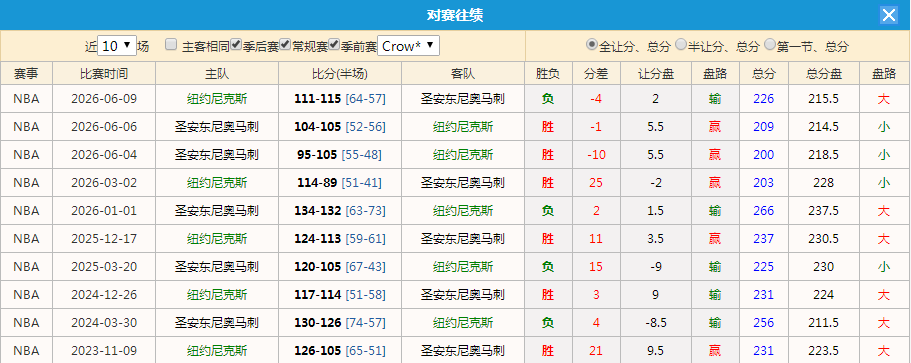911x363 pixels.
Task: Click the 比赛时间 column header
Action: coord(104,74)
